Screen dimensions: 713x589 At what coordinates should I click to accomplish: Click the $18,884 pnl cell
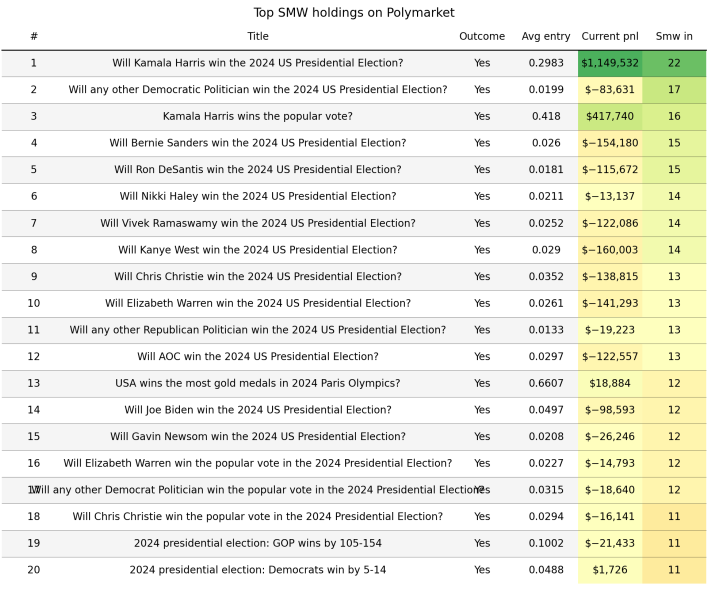(x=610, y=383)
